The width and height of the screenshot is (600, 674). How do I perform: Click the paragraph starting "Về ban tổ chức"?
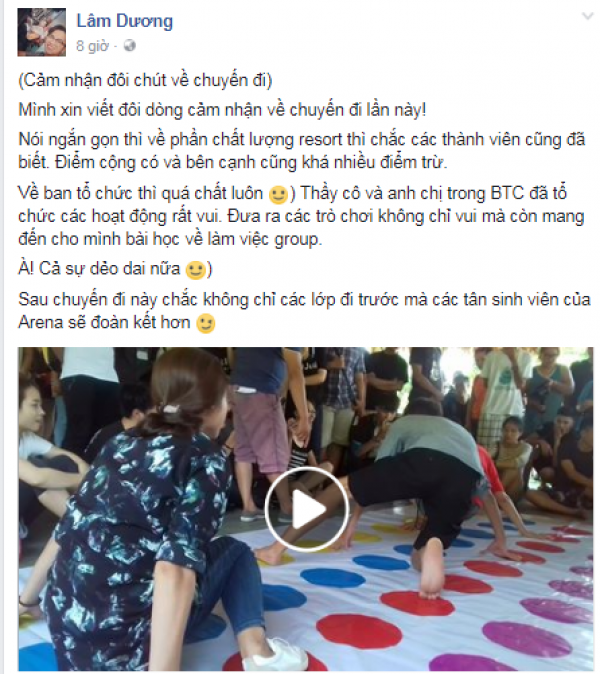click(x=301, y=216)
